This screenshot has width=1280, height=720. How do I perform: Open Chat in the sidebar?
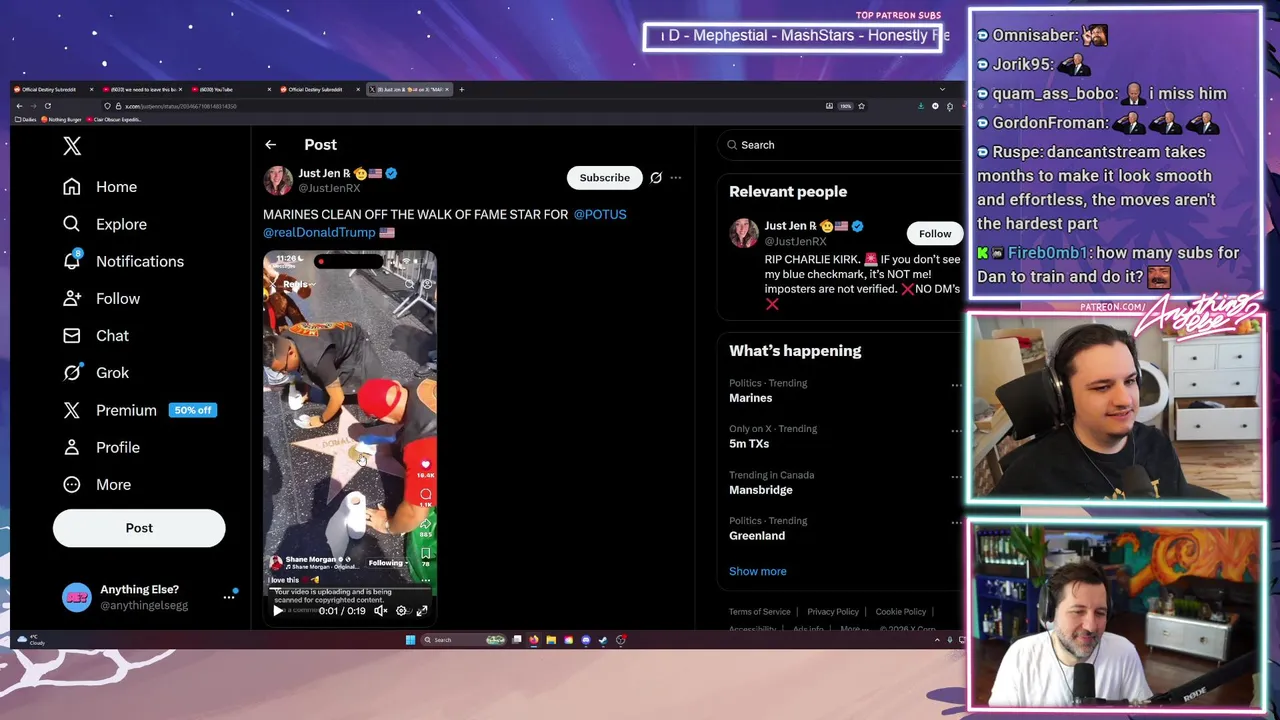pyautogui.click(x=96, y=335)
